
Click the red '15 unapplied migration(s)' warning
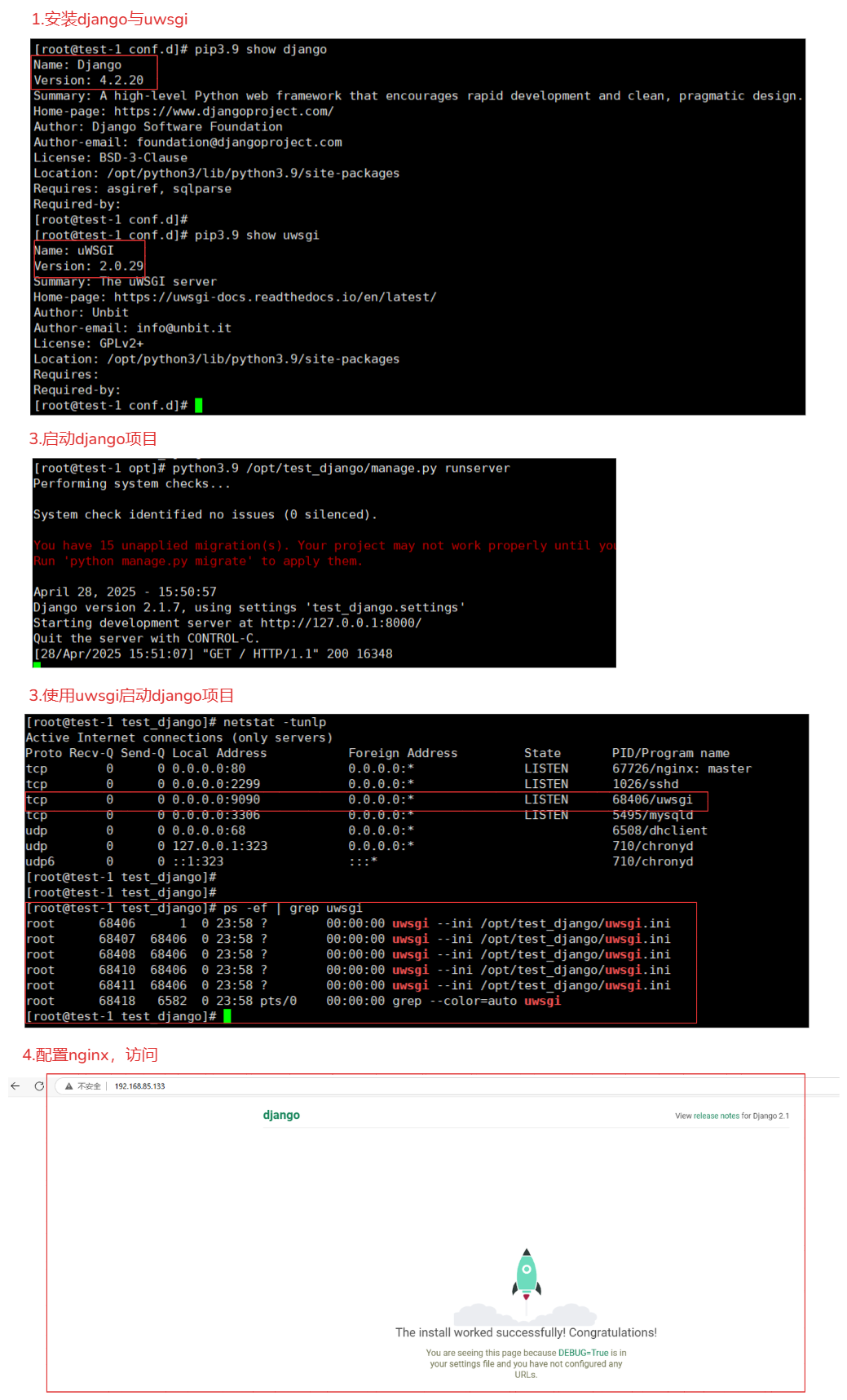click(324, 545)
